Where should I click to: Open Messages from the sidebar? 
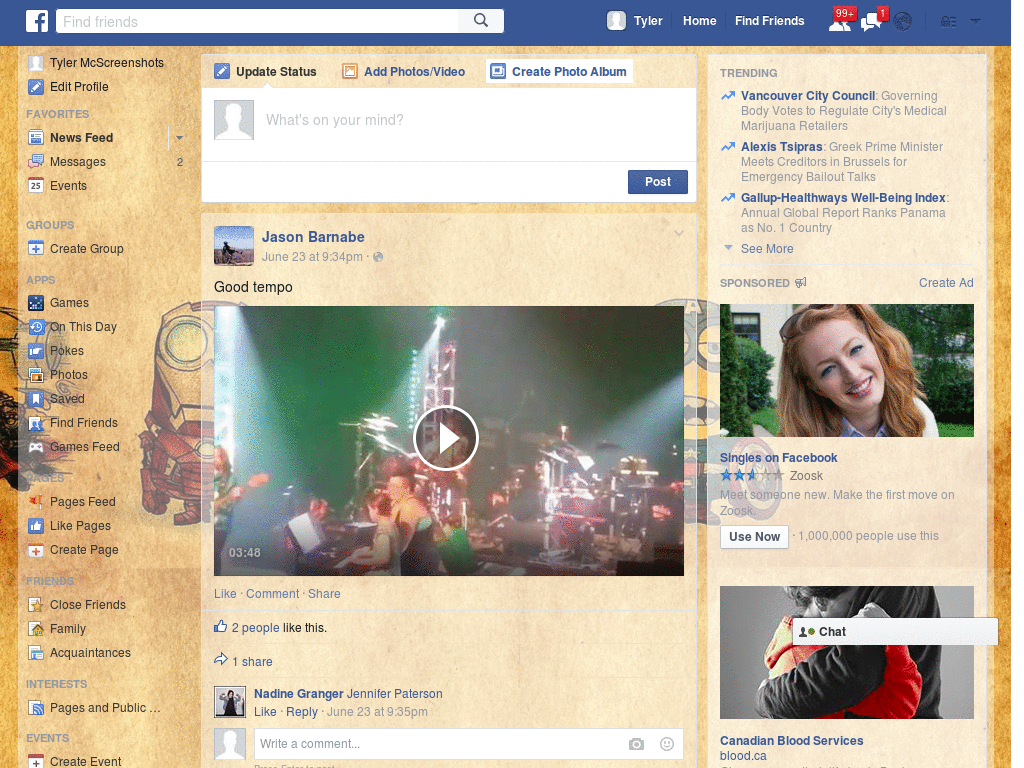[x=79, y=161]
